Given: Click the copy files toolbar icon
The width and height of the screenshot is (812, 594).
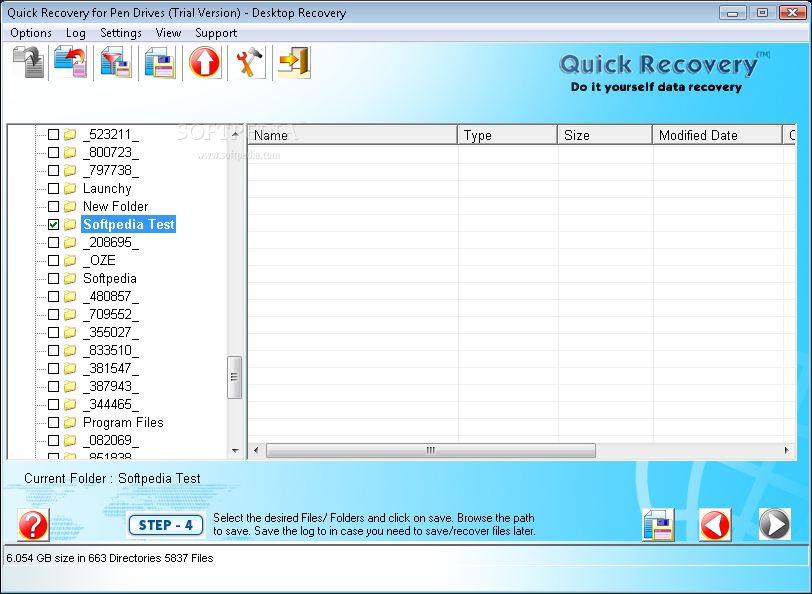Looking at the screenshot, I should click(28, 62).
